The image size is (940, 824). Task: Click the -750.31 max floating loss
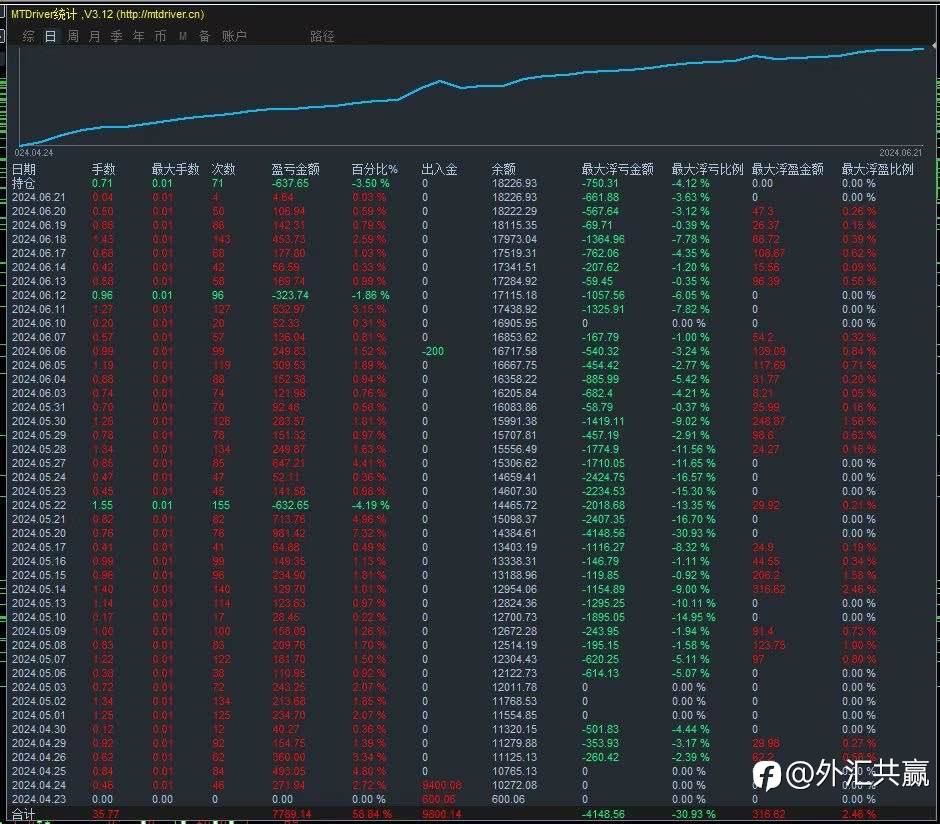pyautogui.click(x=600, y=183)
